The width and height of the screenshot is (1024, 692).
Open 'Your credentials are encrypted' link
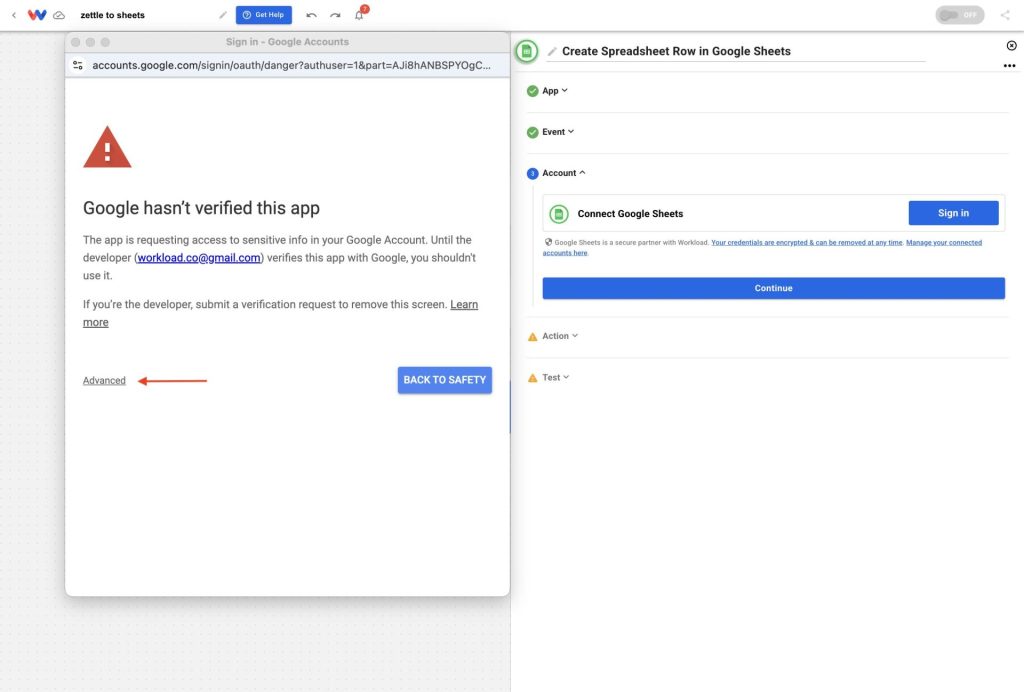click(807, 242)
